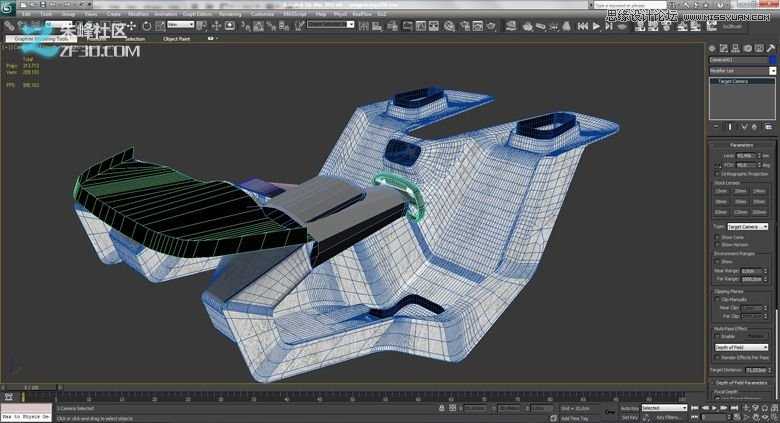Open the camera Type dropdown
This screenshot has width=780, height=423.
(x=748, y=226)
